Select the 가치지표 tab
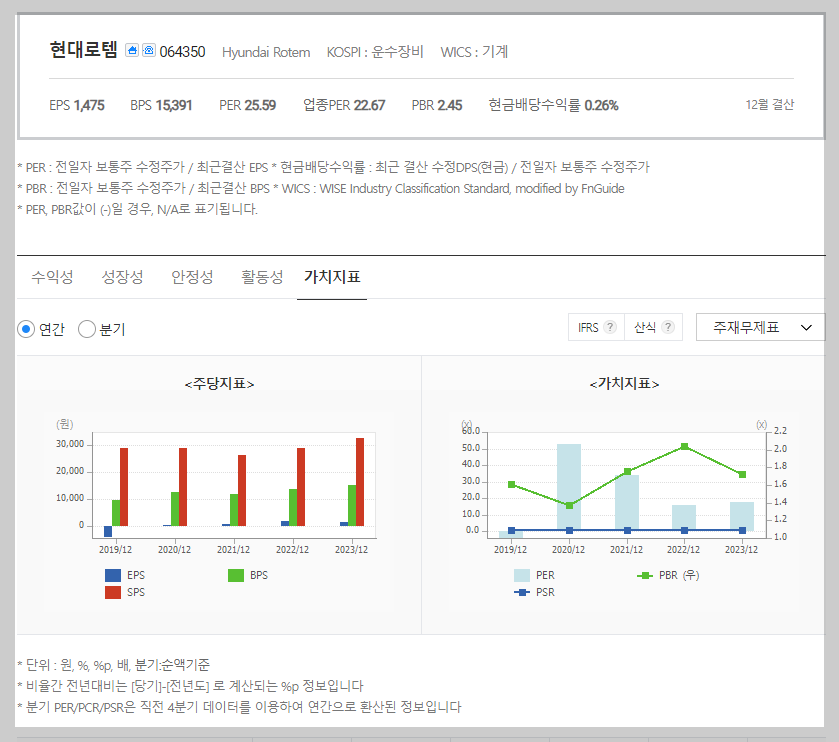 point(332,277)
